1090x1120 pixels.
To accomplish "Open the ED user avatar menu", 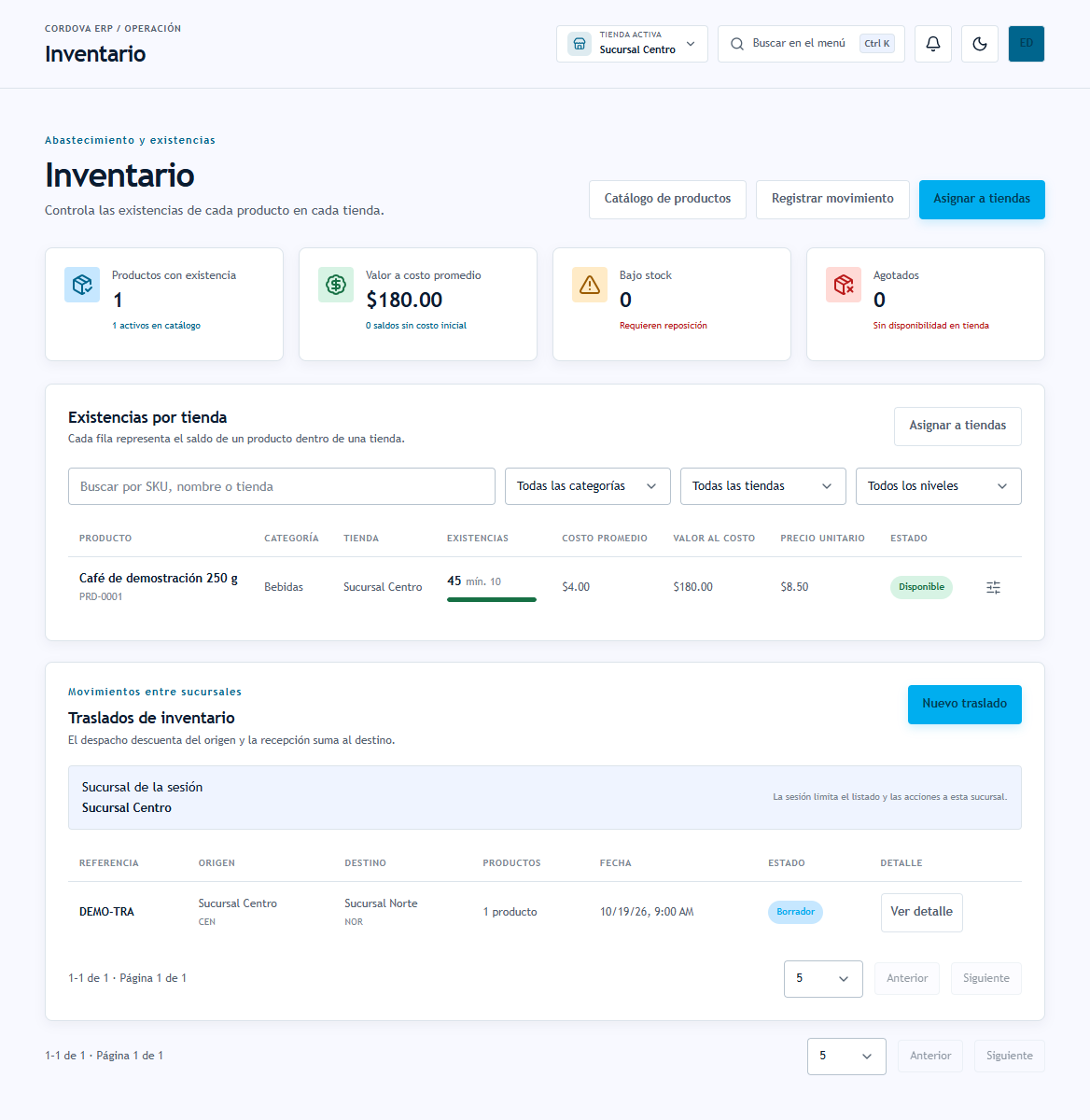I will (1026, 44).
